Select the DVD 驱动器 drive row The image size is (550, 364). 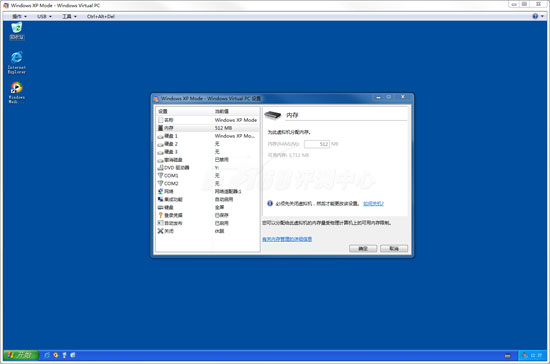pos(207,168)
